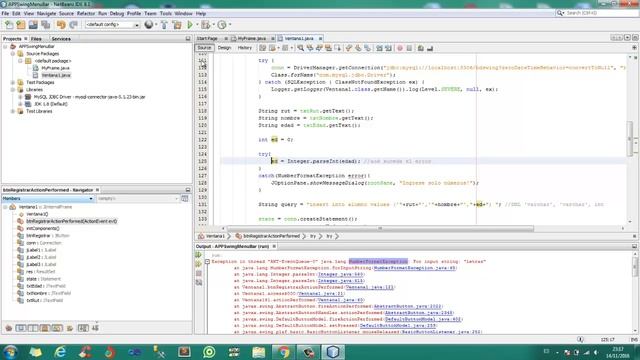The width and height of the screenshot is (640, 360).
Task: Click the Next Bookmark editor icon
Action: click(358, 48)
